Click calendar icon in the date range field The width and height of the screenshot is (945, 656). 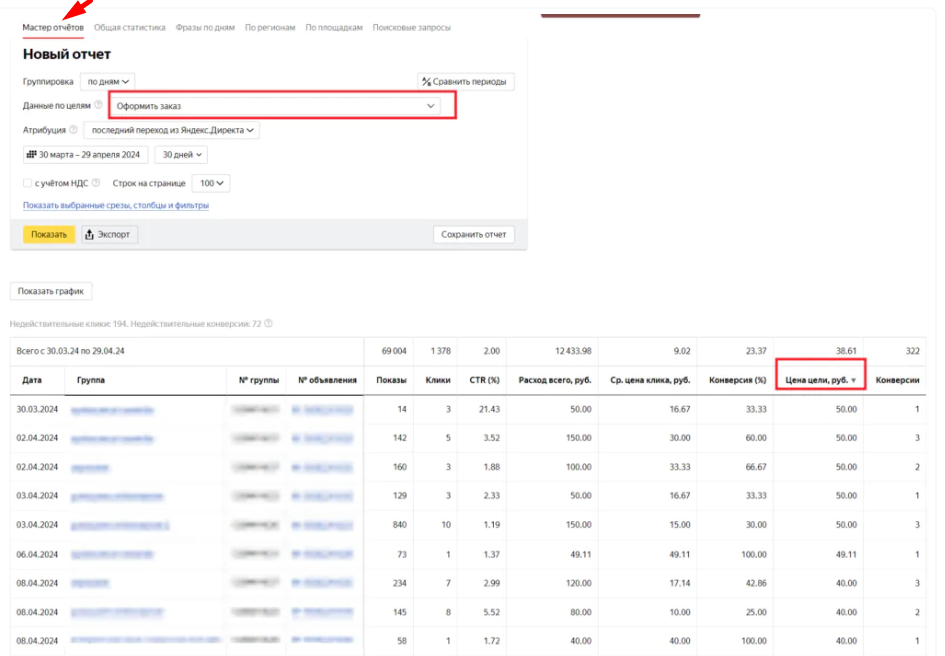(x=31, y=155)
